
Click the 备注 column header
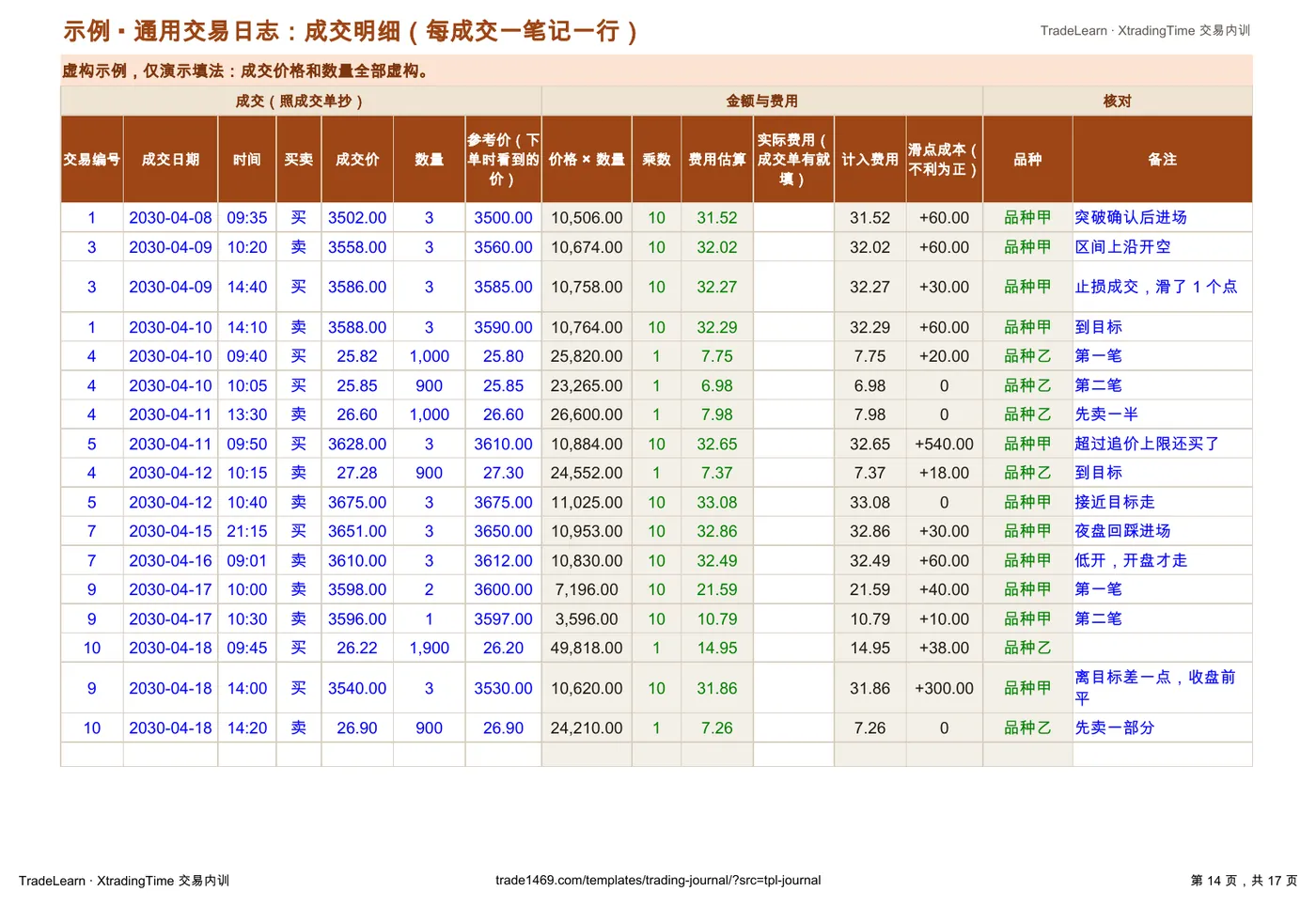1163,160
